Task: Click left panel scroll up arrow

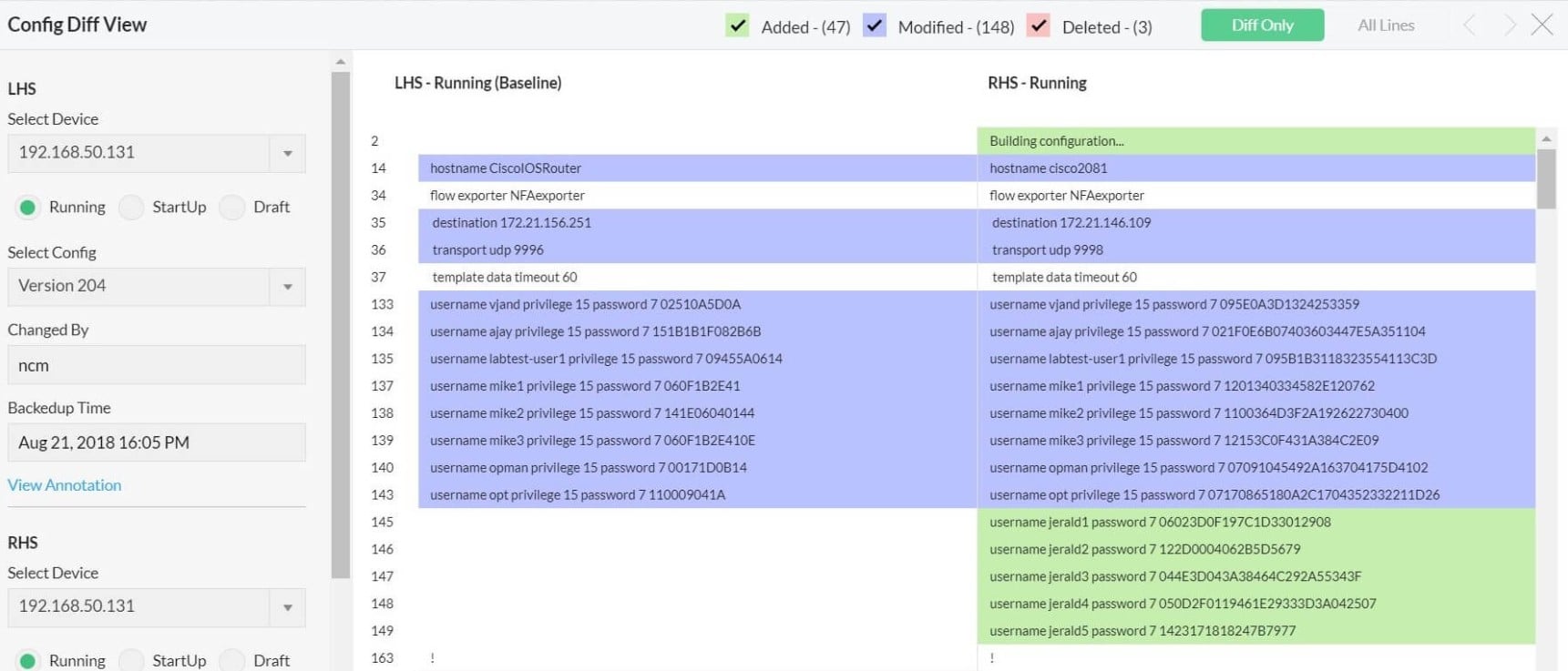Action: (341, 62)
